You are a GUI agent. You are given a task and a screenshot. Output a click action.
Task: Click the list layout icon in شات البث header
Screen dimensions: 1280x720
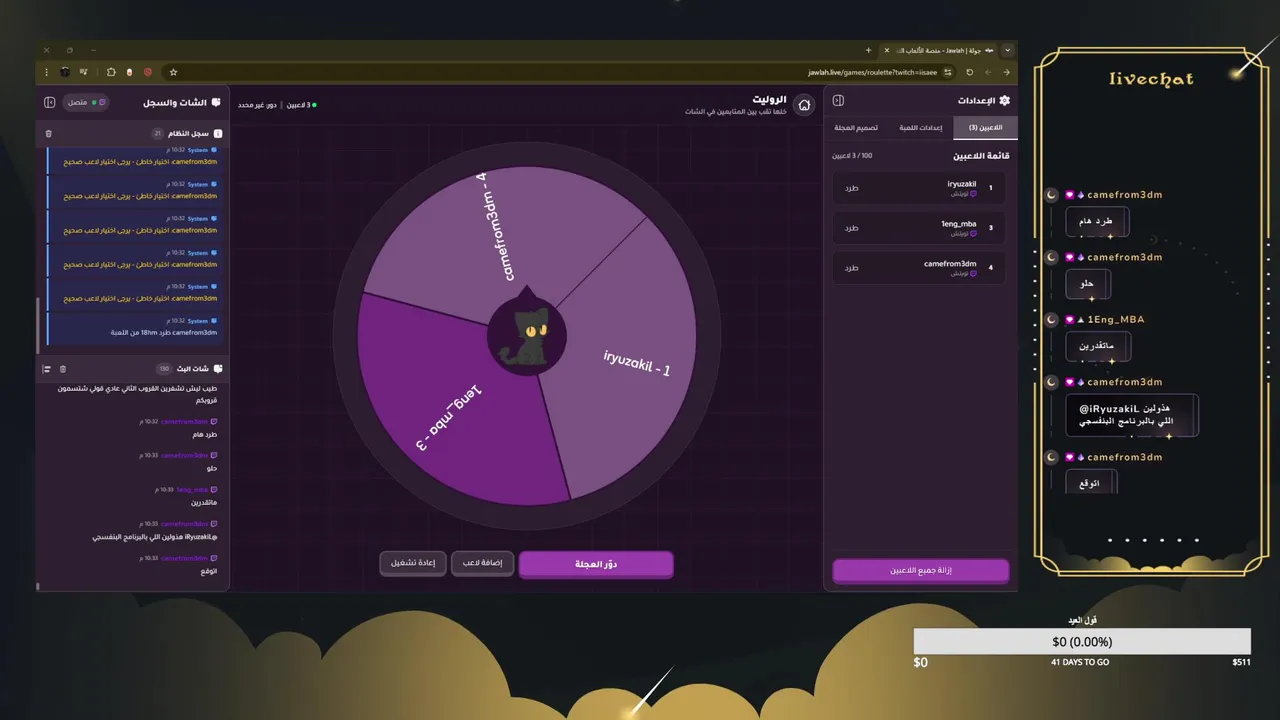tap(46, 369)
